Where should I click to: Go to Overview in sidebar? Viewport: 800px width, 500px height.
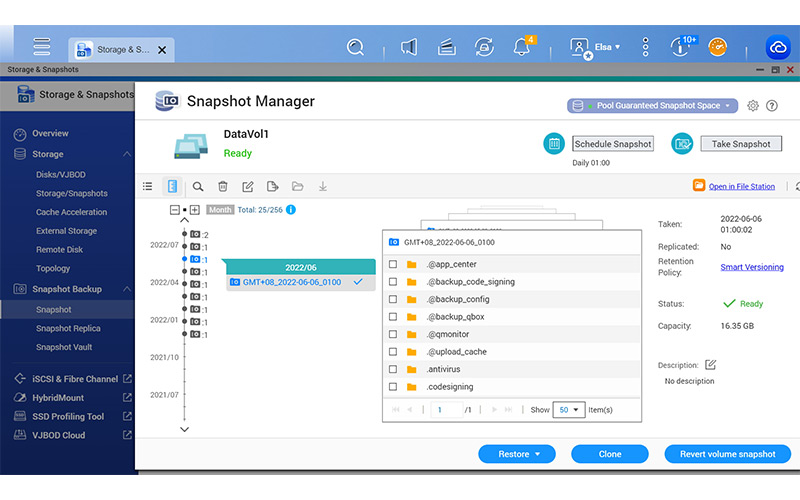click(x=50, y=134)
